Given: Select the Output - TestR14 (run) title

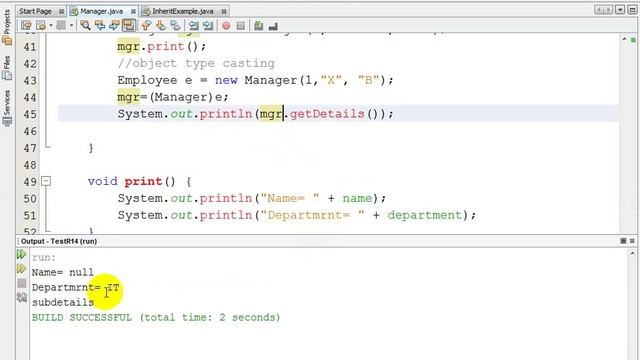Looking at the screenshot, I should pyautogui.click(x=59, y=241).
